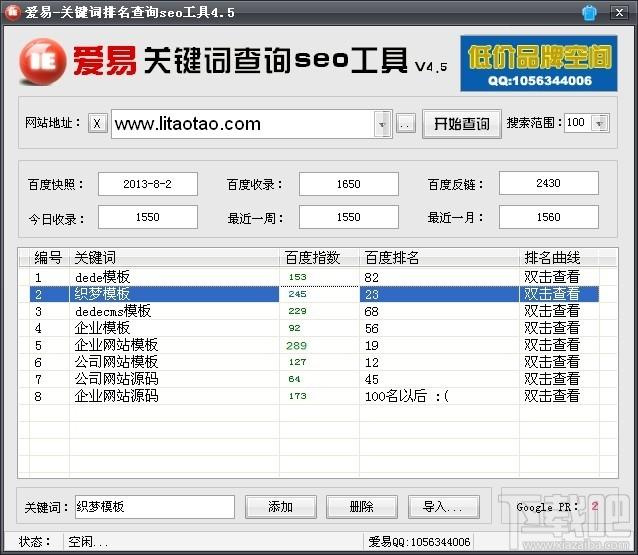Select the 公司网站源码 keyword row
Screen dimensions: 638x555
314,379
